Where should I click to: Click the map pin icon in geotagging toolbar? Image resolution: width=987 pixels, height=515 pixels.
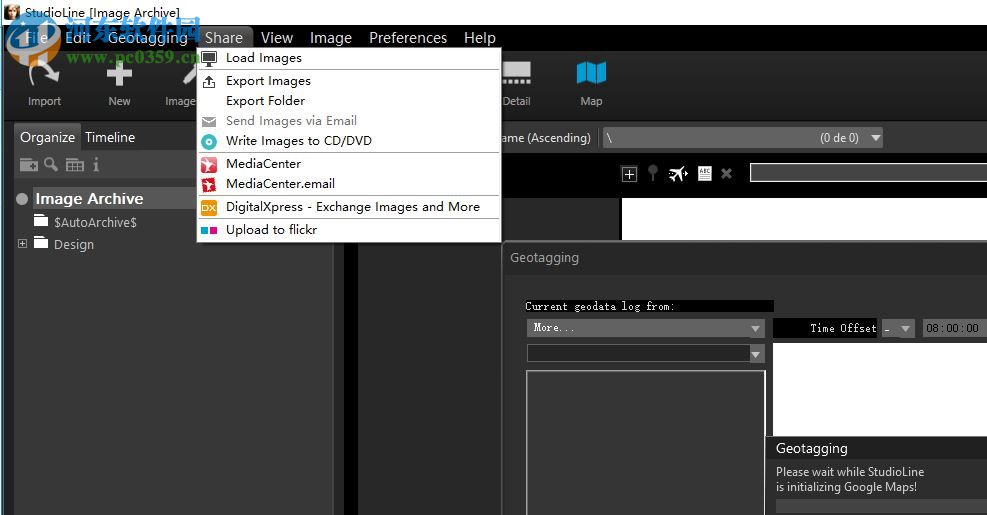tap(653, 173)
